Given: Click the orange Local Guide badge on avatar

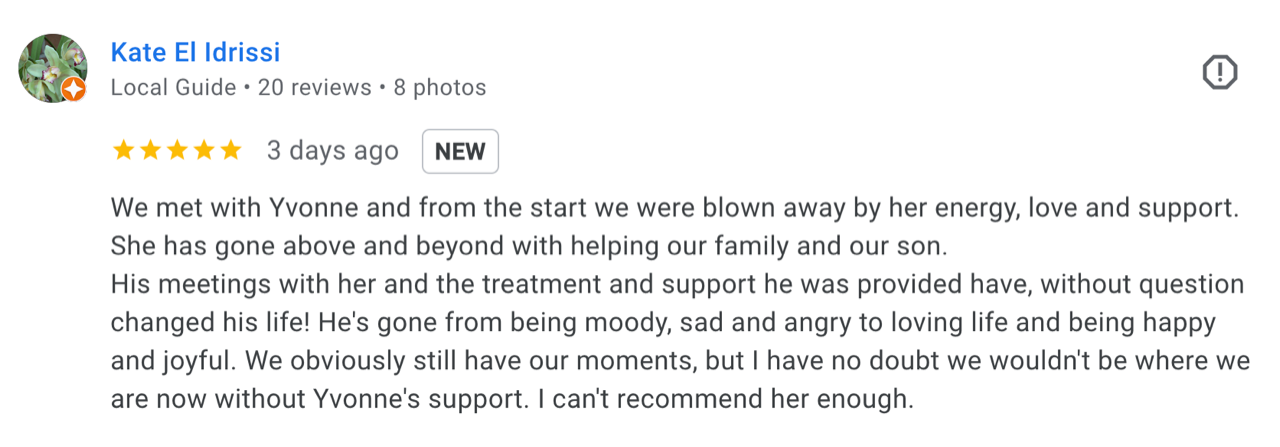Looking at the screenshot, I should coord(74,90).
